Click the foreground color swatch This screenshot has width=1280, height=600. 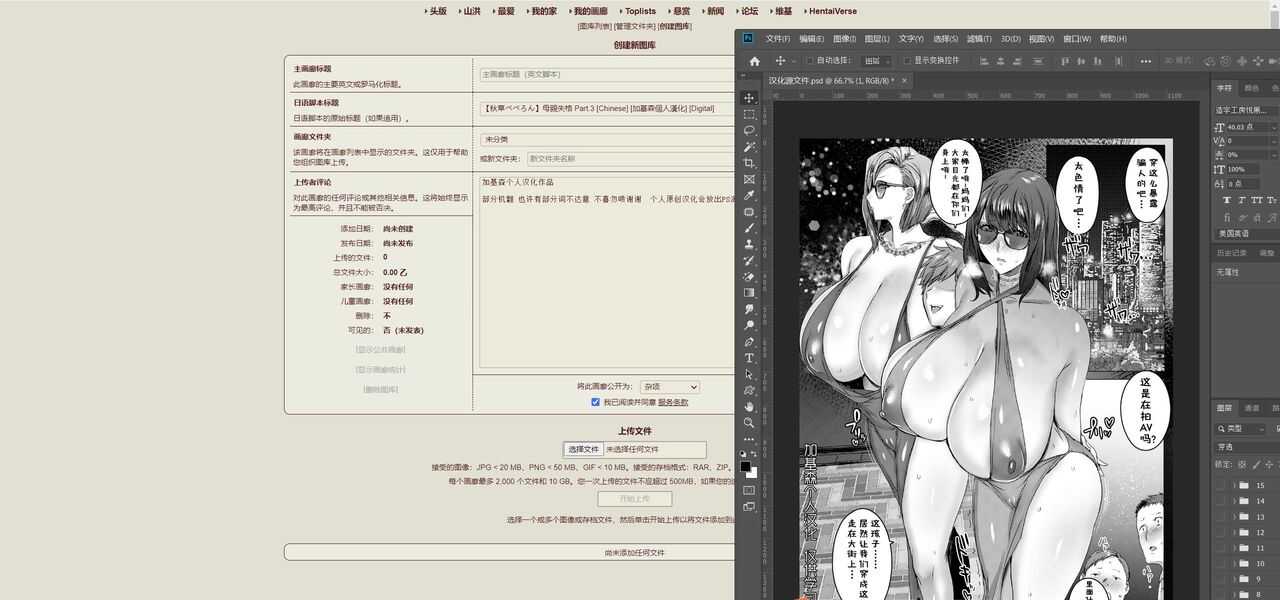tap(746, 466)
